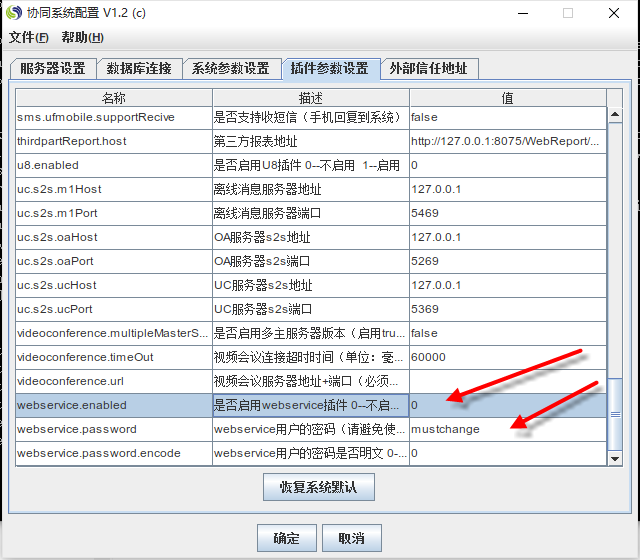This screenshot has height=560, width=640.
Task: Click description 是否支持收短信（手机回复到系统）
Action: (311, 118)
